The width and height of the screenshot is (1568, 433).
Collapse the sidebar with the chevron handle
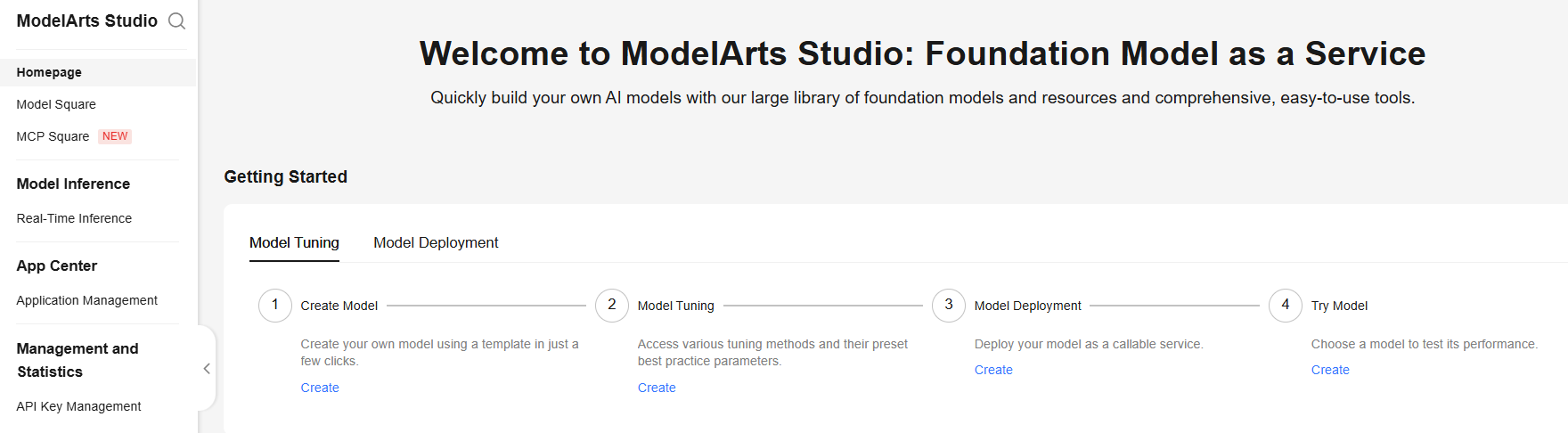(207, 368)
